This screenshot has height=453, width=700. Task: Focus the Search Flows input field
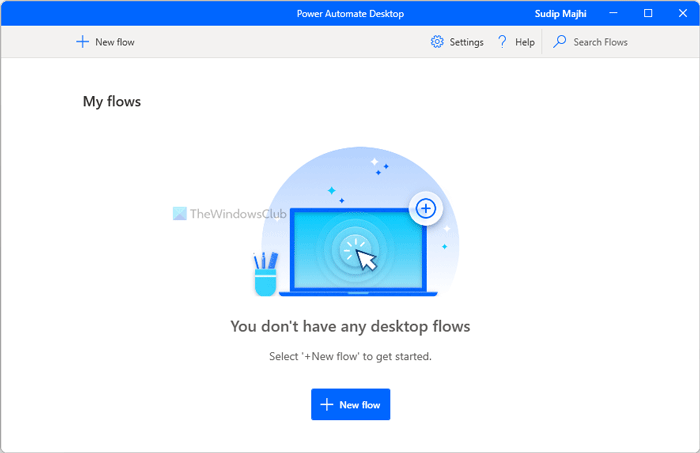point(600,42)
